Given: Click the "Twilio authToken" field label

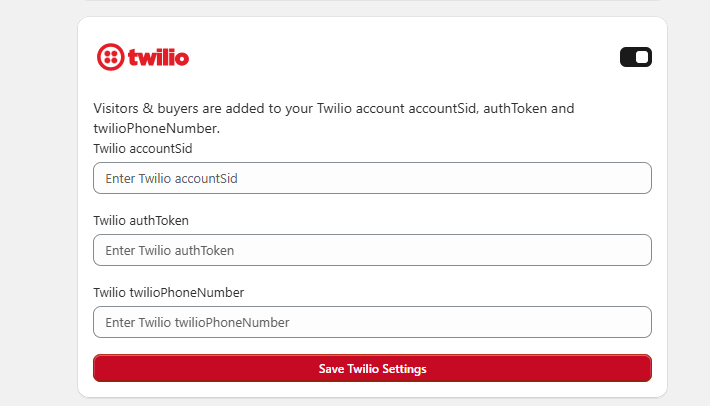Looking at the screenshot, I should [x=141, y=220].
